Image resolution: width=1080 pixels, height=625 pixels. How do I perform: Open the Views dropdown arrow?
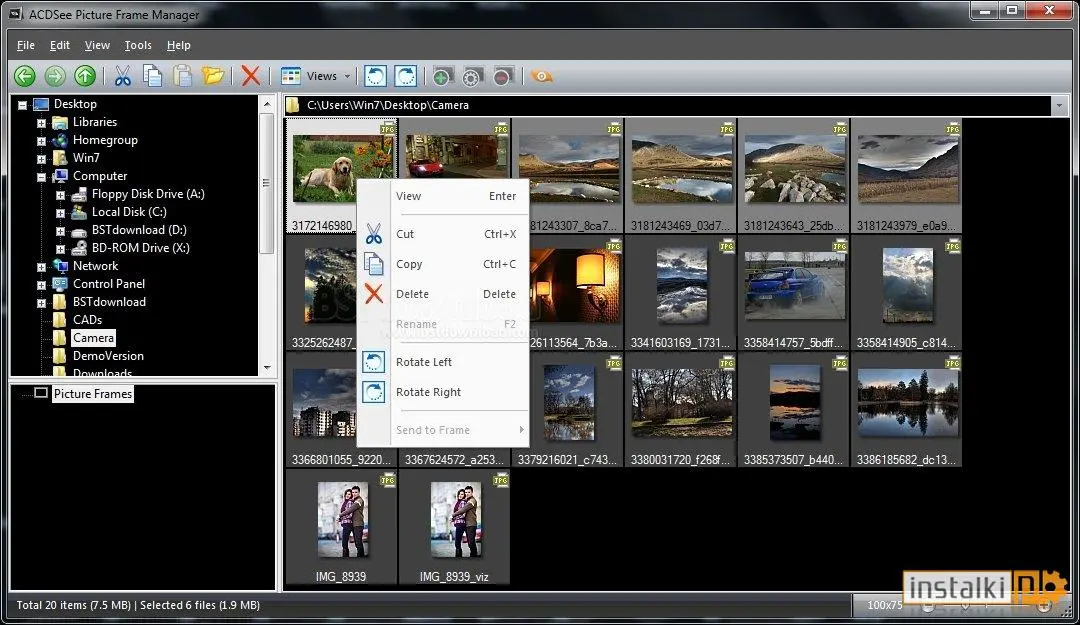tap(347, 76)
